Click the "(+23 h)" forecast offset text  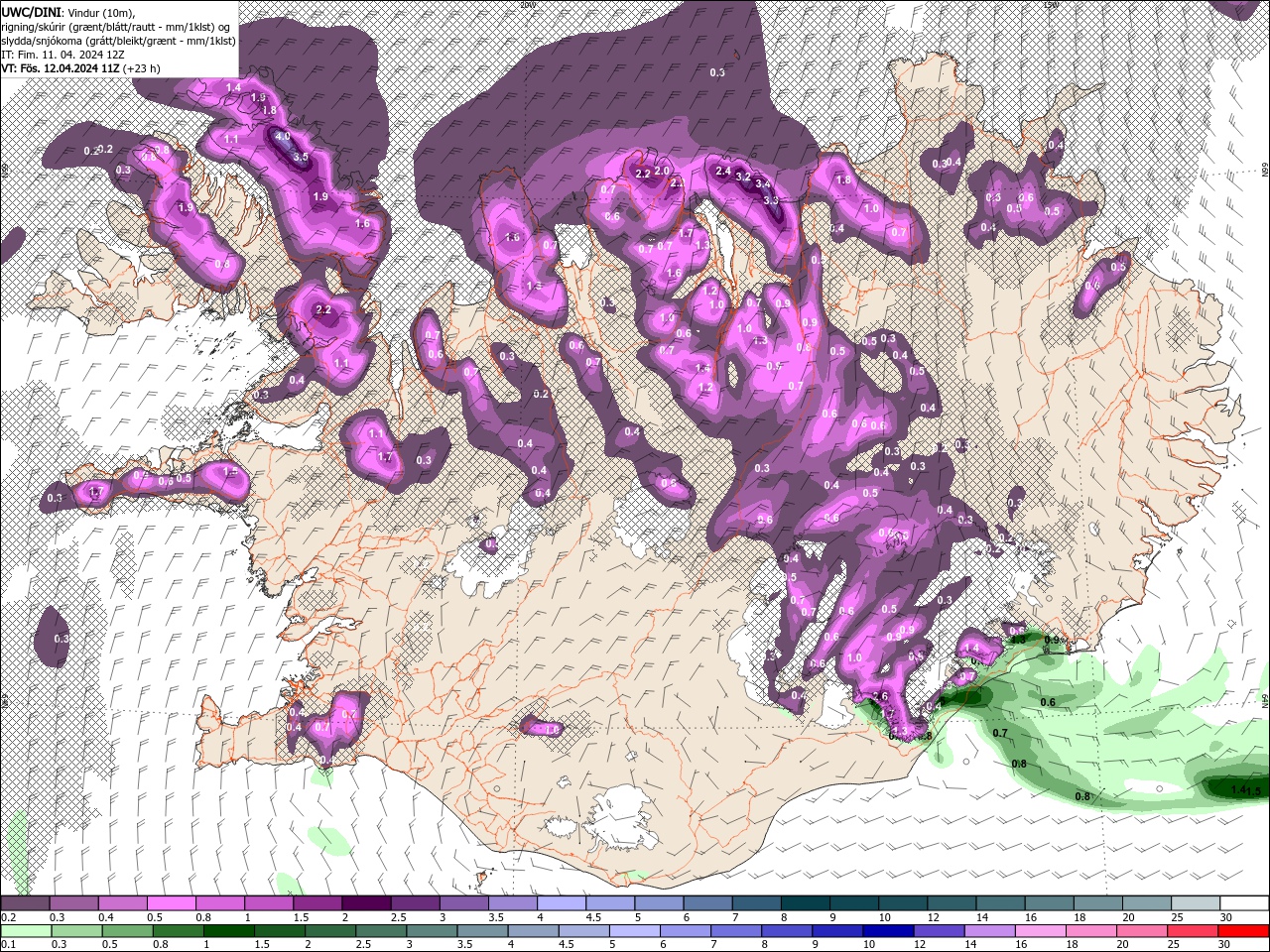143,68
